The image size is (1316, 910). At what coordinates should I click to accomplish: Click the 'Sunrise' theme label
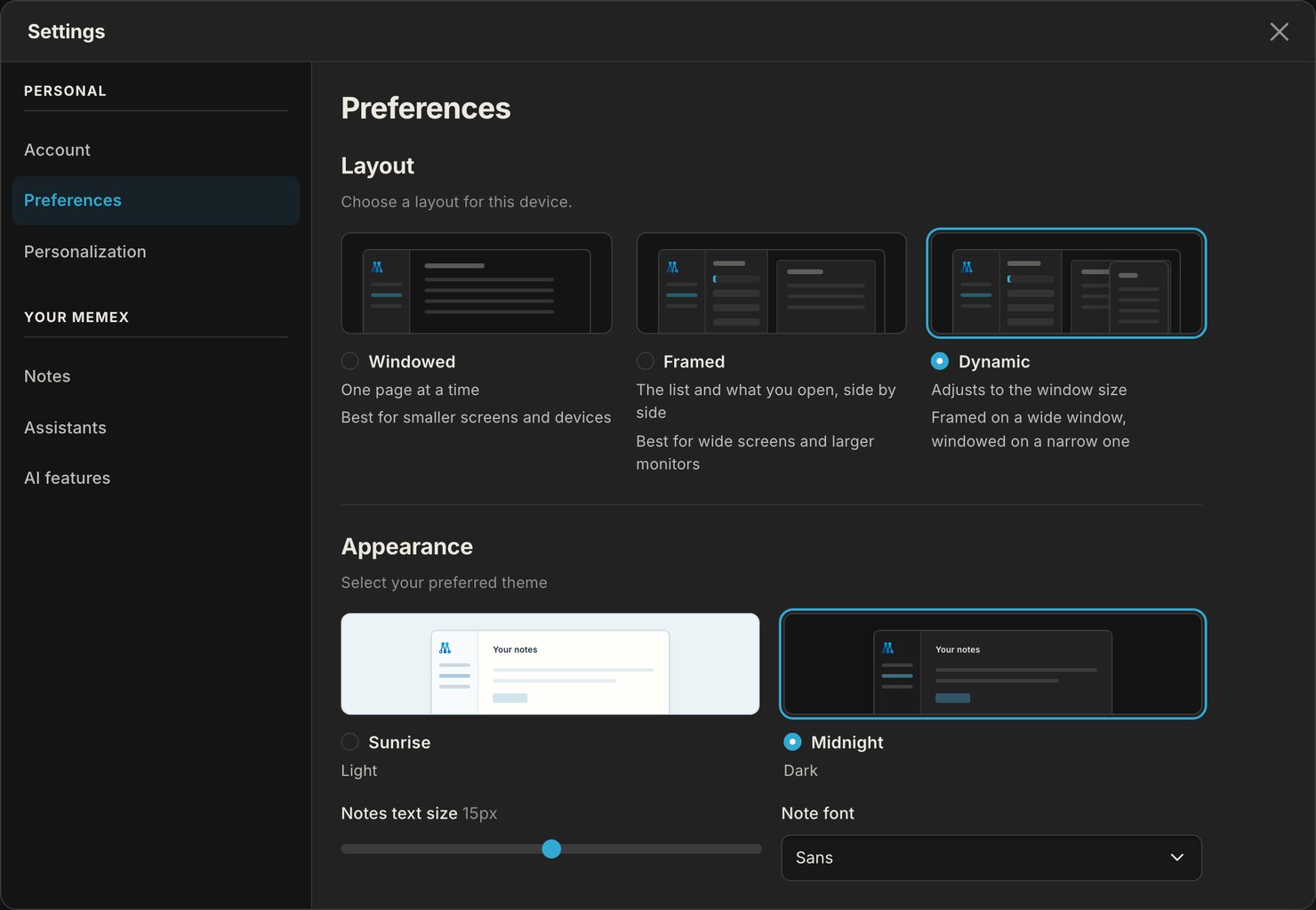click(x=399, y=743)
